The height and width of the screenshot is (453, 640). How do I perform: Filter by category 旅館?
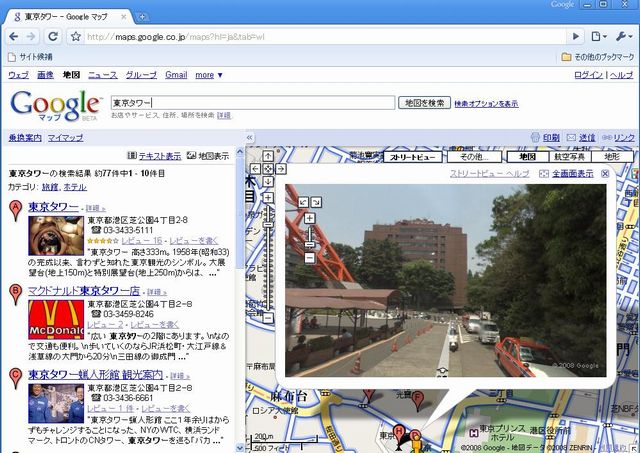click(x=51, y=187)
